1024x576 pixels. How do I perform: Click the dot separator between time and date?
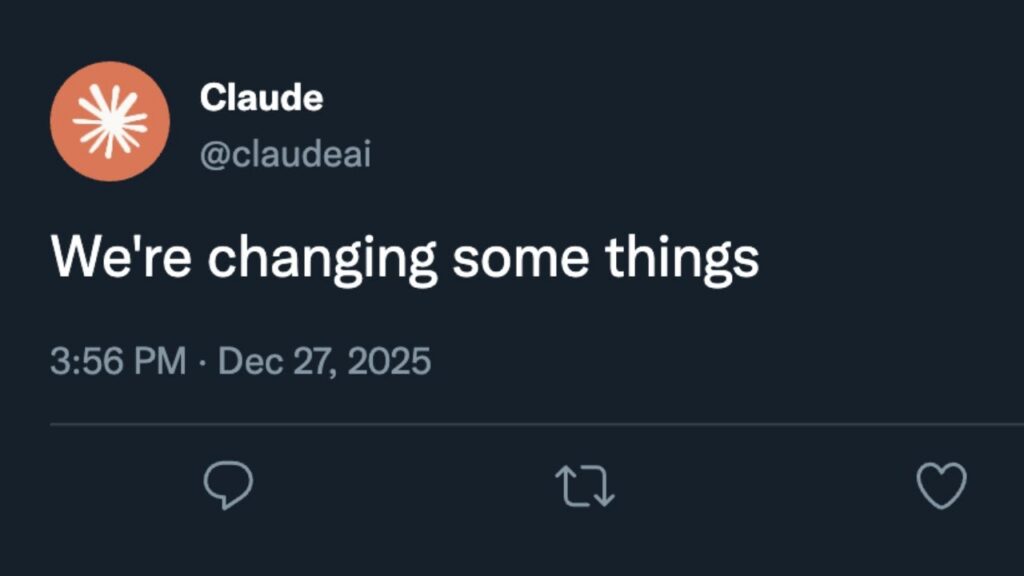[x=202, y=361]
